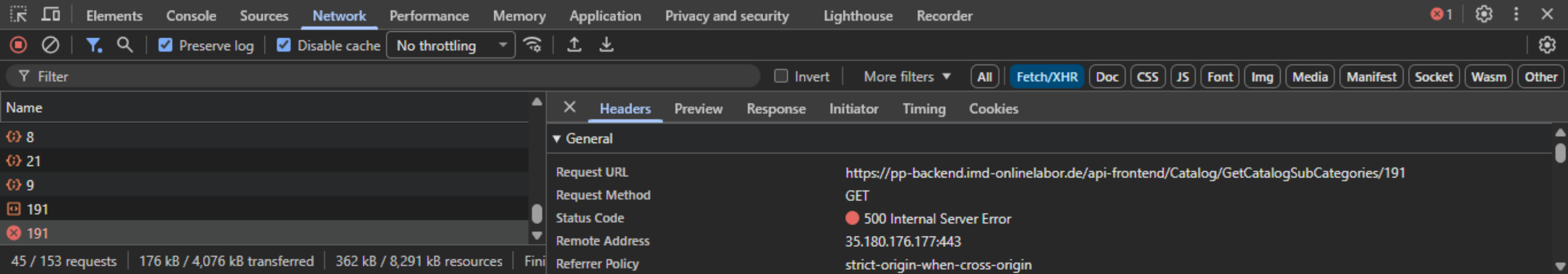This screenshot has height=274, width=1568.
Task: Clear the network log
Action: 51,45
